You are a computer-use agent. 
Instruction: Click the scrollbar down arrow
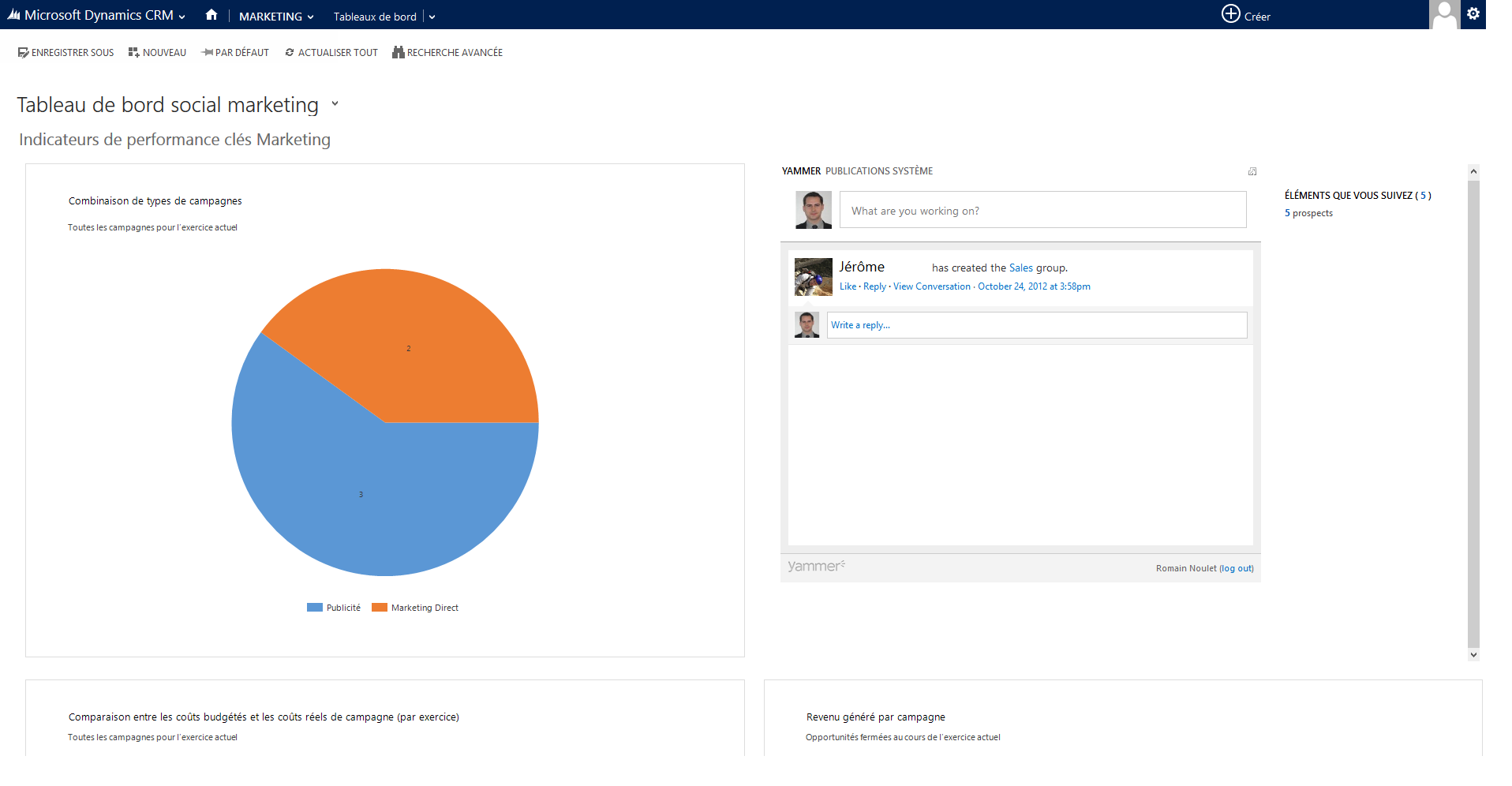pyautogui.click(x=1473, y=654)
